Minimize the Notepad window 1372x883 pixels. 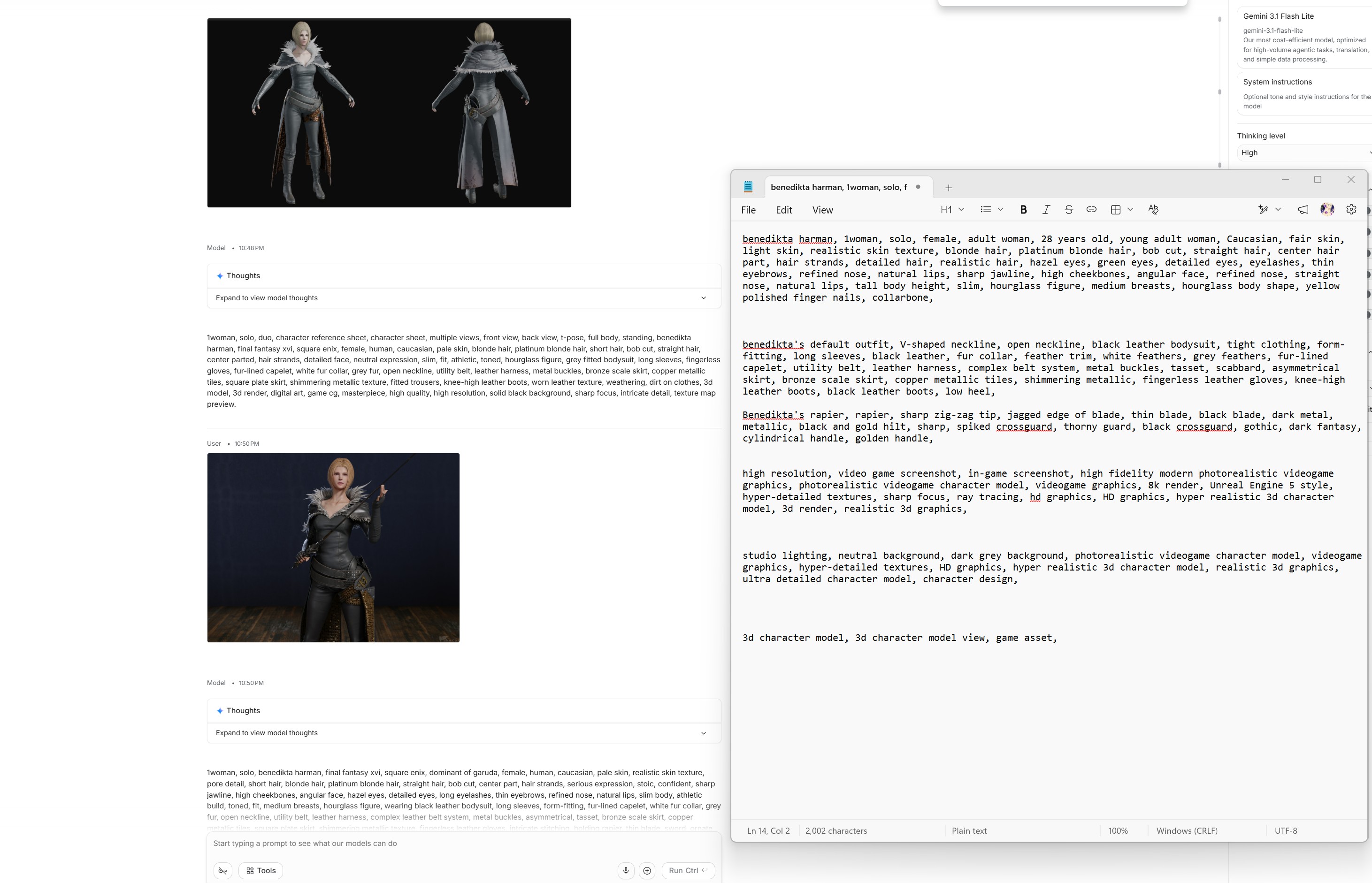coord(1285,180)
